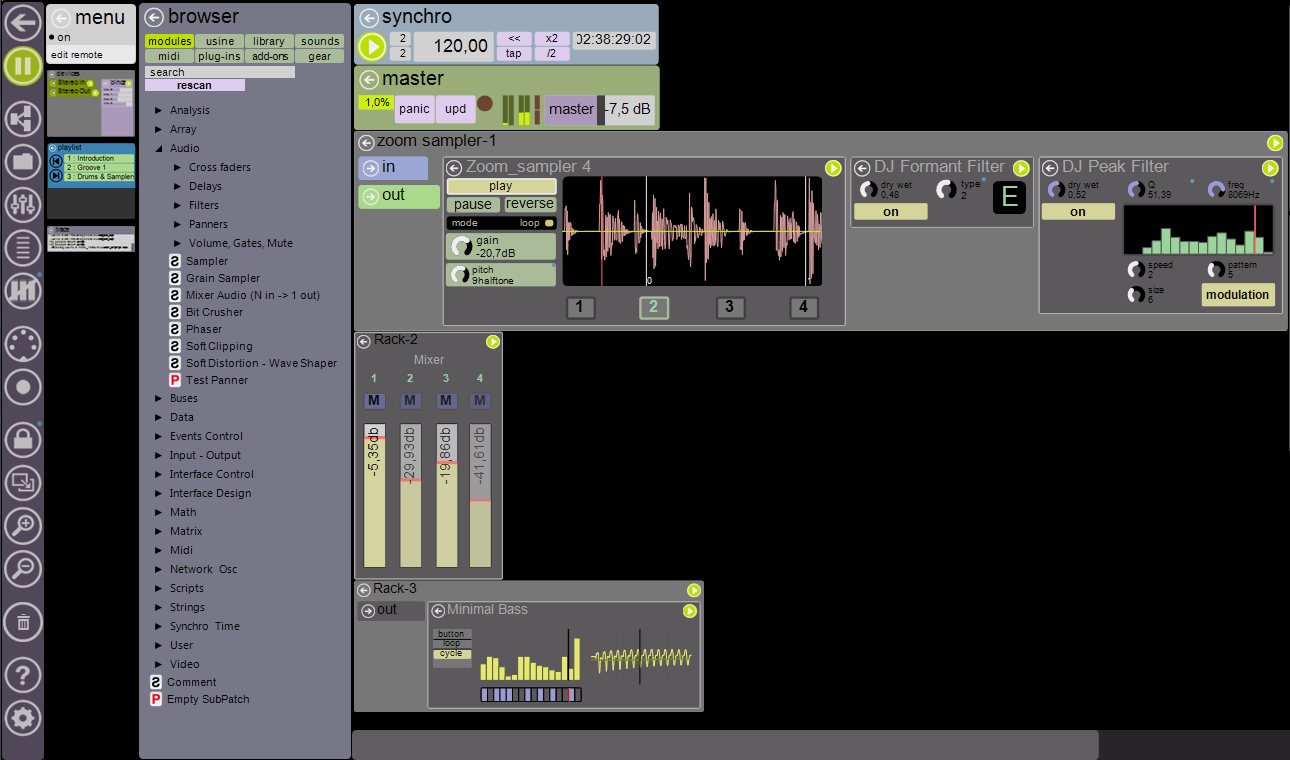Click the rescan button in browser
Image resolution: width=1290 pixels, height=760 pixels.
click(x=194, y=85)
